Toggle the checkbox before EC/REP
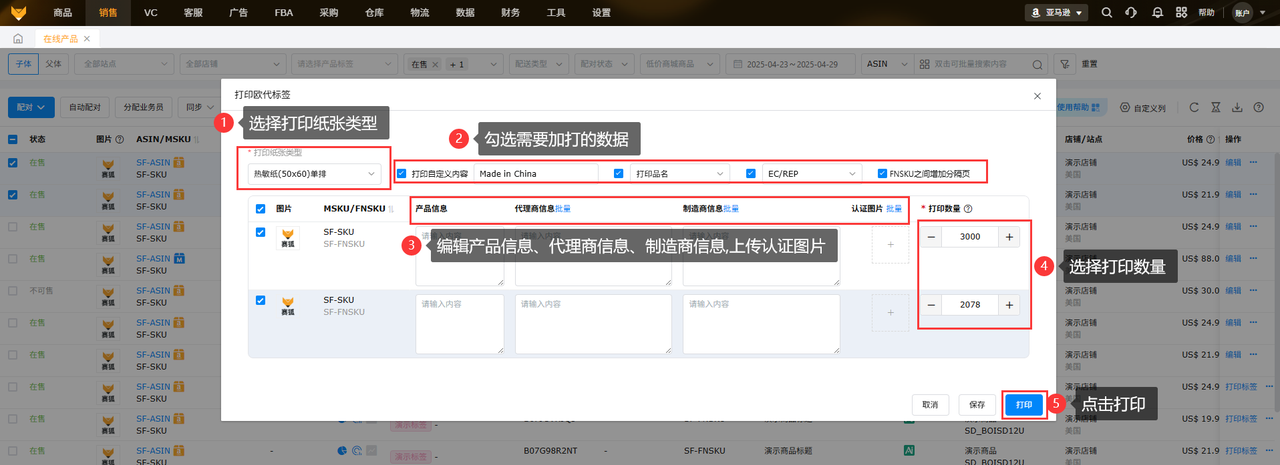This screenshot has height=465, width=1280. (x=751, y=173)
